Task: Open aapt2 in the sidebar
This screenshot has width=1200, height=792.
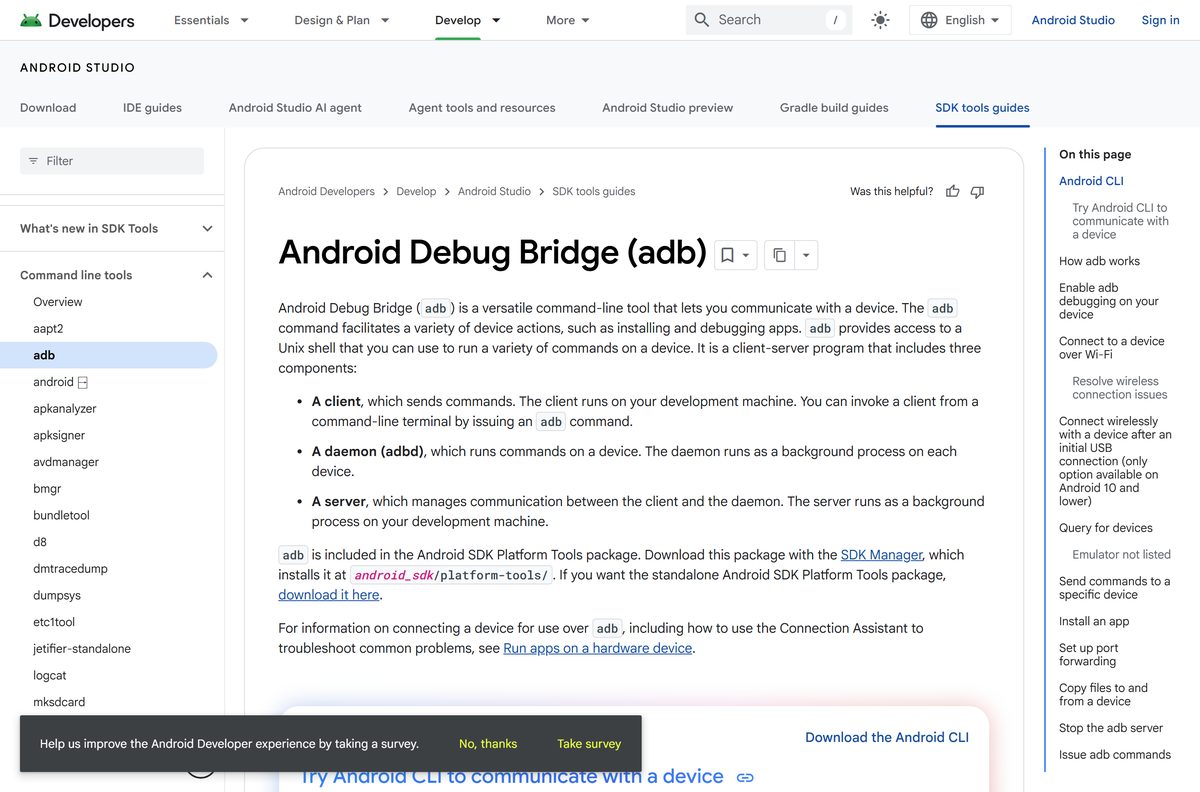Action: [x=48, y=329]
